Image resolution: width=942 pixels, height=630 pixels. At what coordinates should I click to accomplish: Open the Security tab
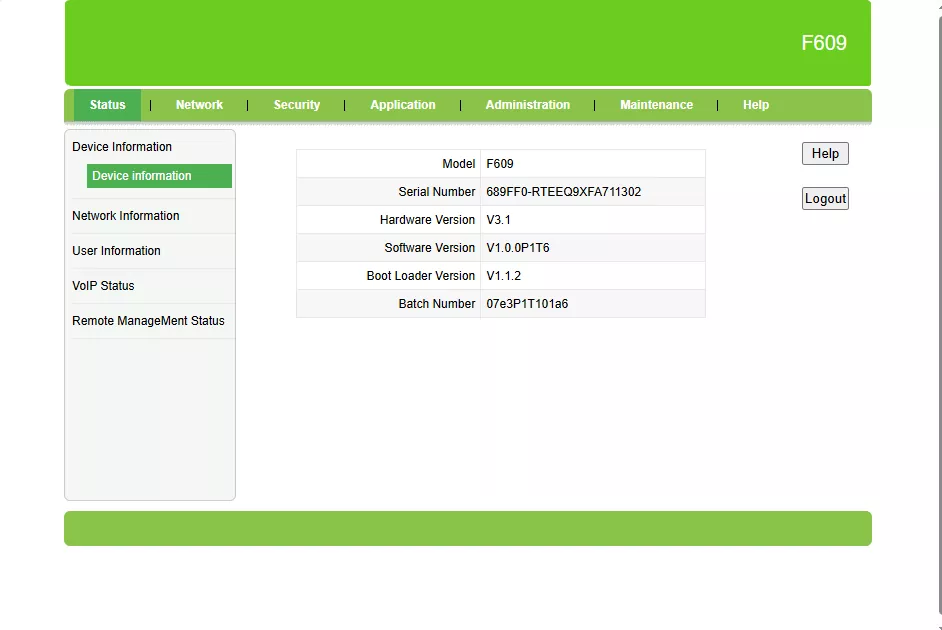[296, 105]
